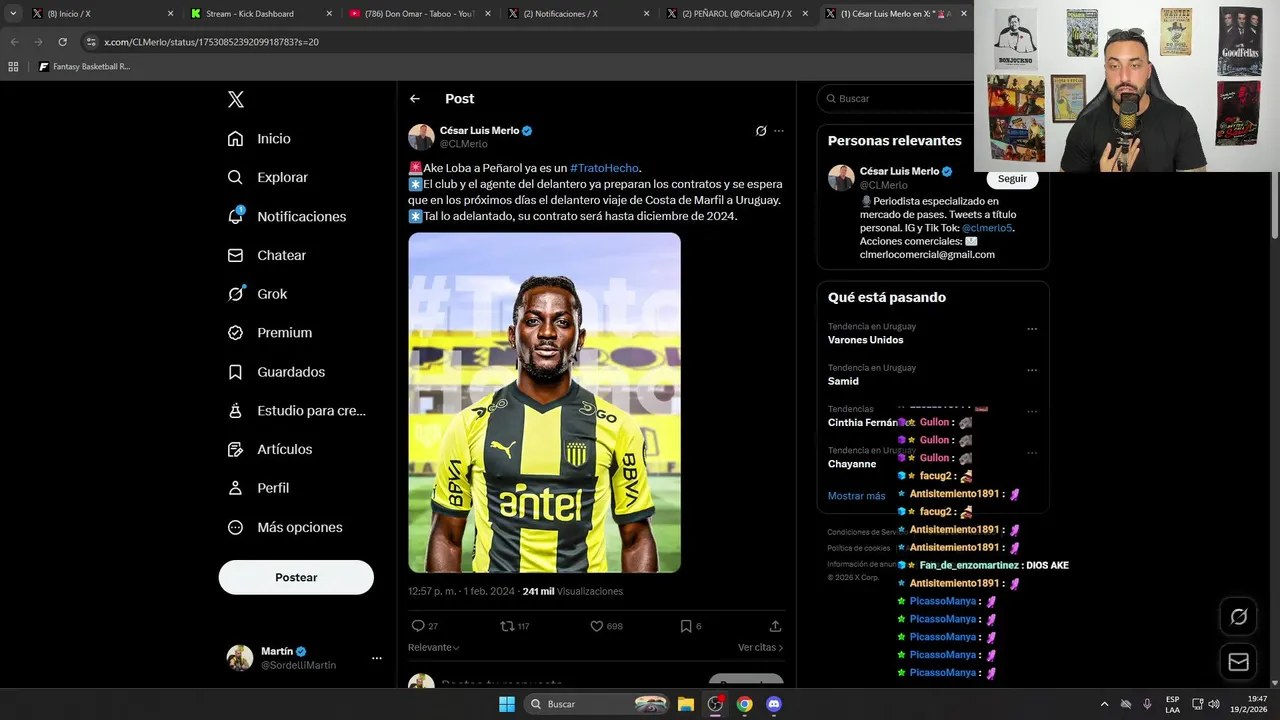Click the apps grid icon in bookmarks bar
The image size is (1280, 720).
13,67
